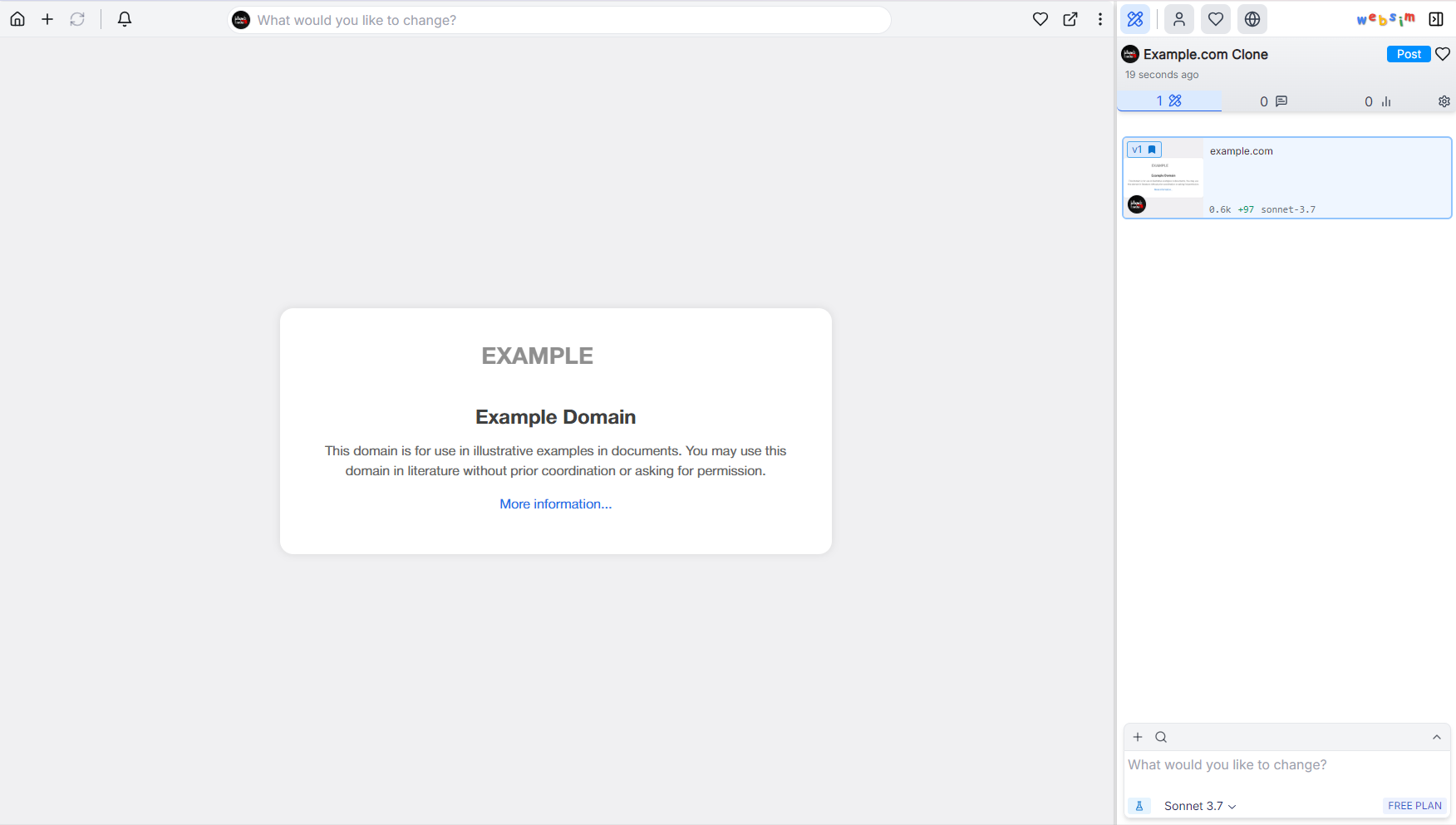Select the example.com v1 version thumbnail
Screen dimensions: 1456x825
1164,178
